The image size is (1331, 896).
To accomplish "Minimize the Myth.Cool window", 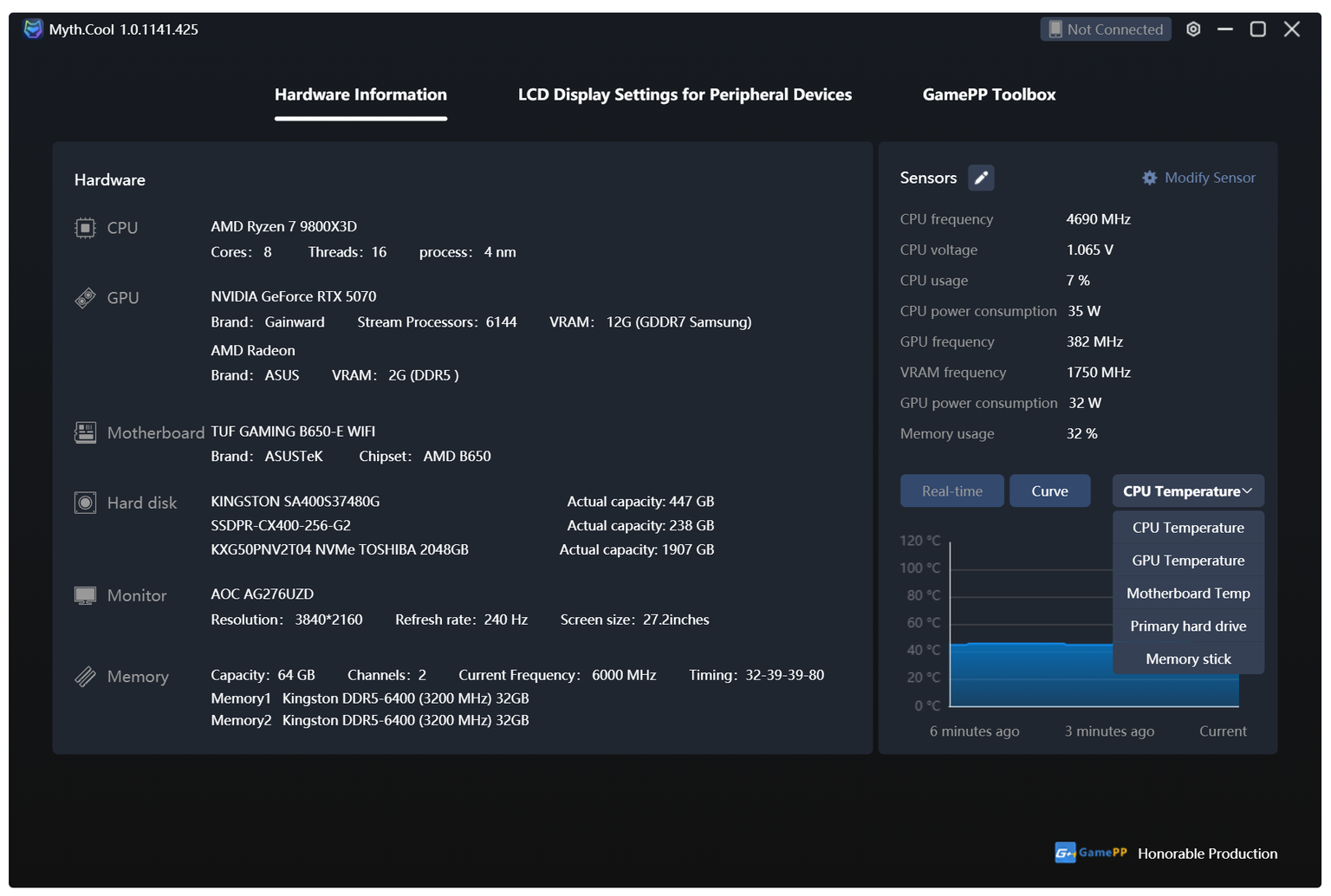I will (x=1225, y=29).
